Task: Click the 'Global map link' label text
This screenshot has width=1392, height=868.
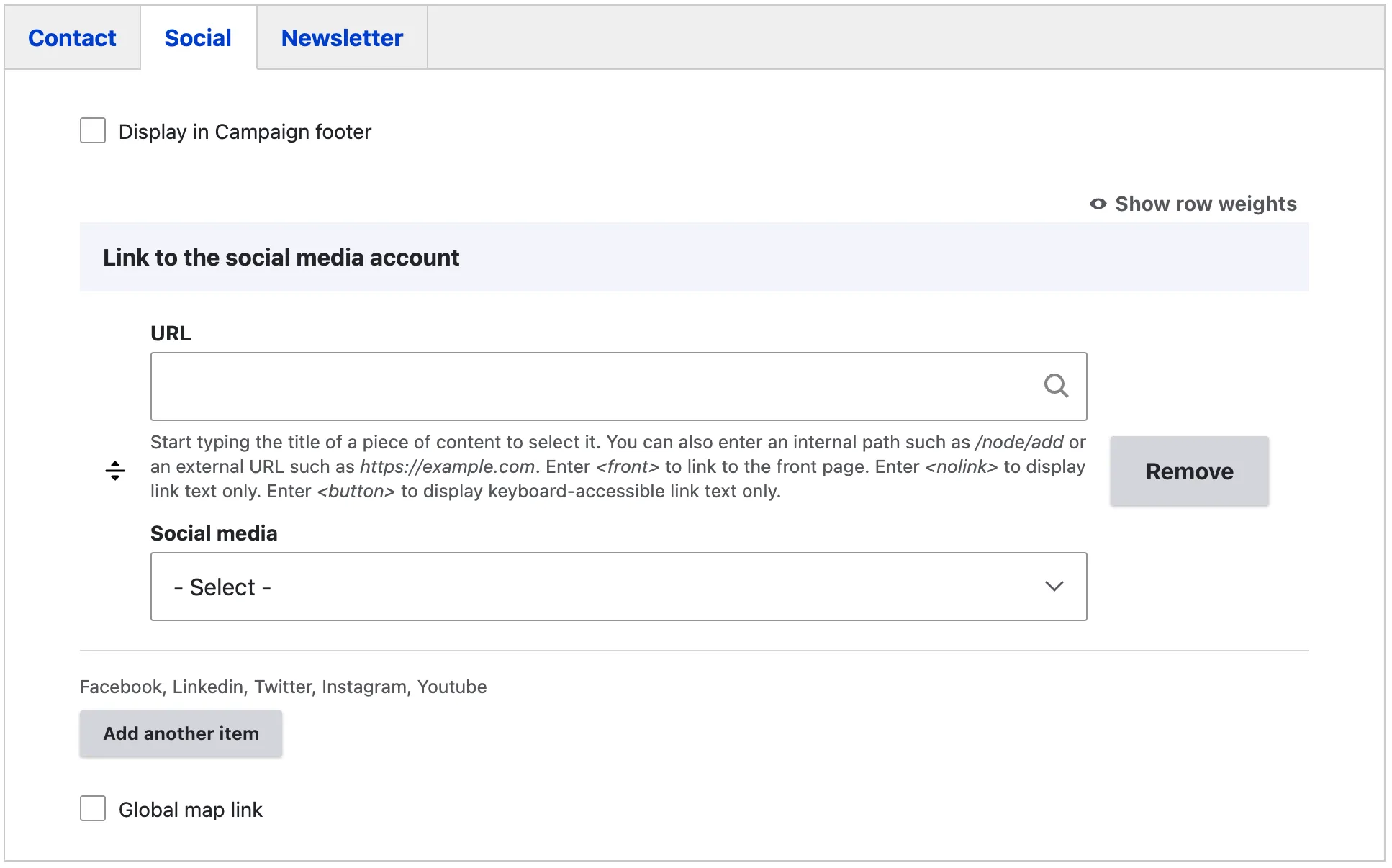Action: point(190,810)
